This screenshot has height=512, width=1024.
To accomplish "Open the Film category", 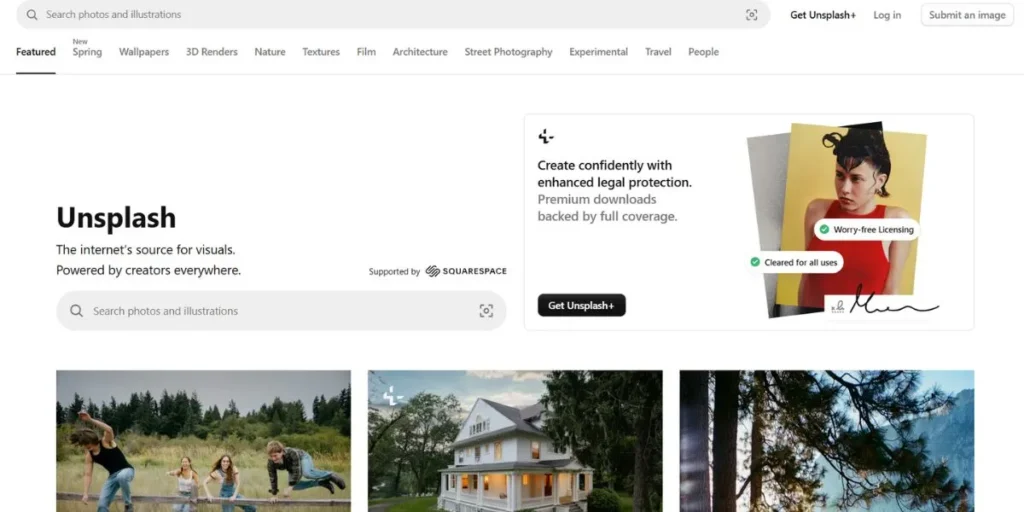I will click(x=366, y=52).
